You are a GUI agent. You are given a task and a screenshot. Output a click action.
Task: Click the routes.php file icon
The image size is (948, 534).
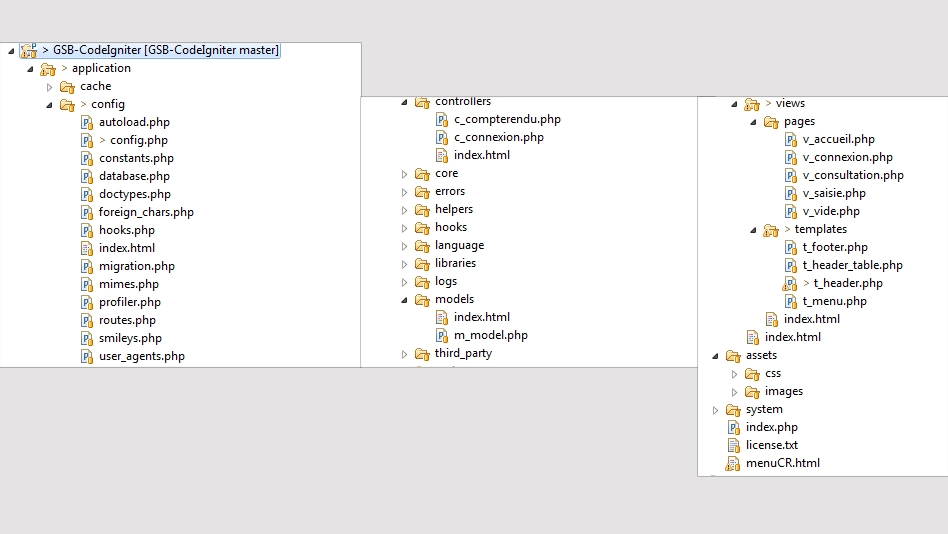[87, 321]
